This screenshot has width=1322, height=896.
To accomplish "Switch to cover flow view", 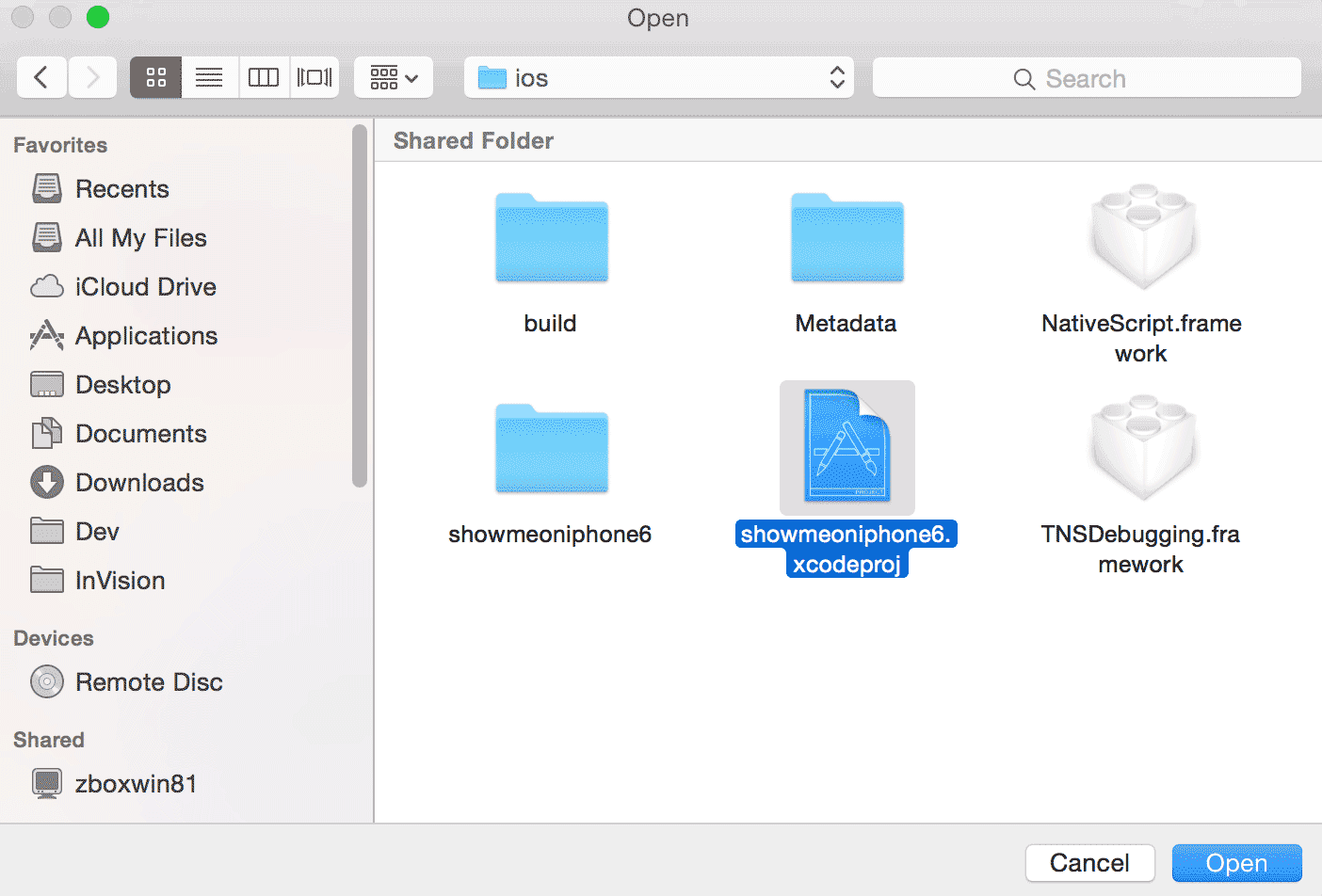I will [x=314, y=77].
